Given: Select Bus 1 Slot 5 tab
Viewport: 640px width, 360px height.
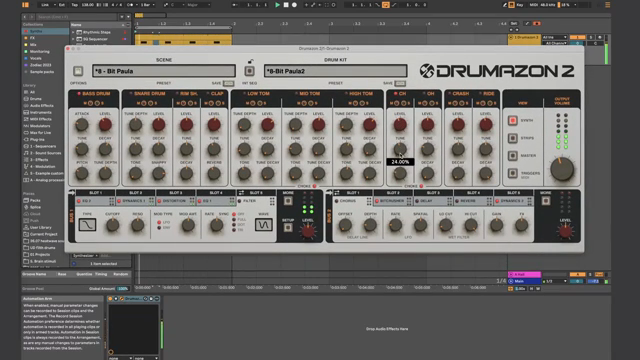Looking at the screenshot, I should pos(256,193).
